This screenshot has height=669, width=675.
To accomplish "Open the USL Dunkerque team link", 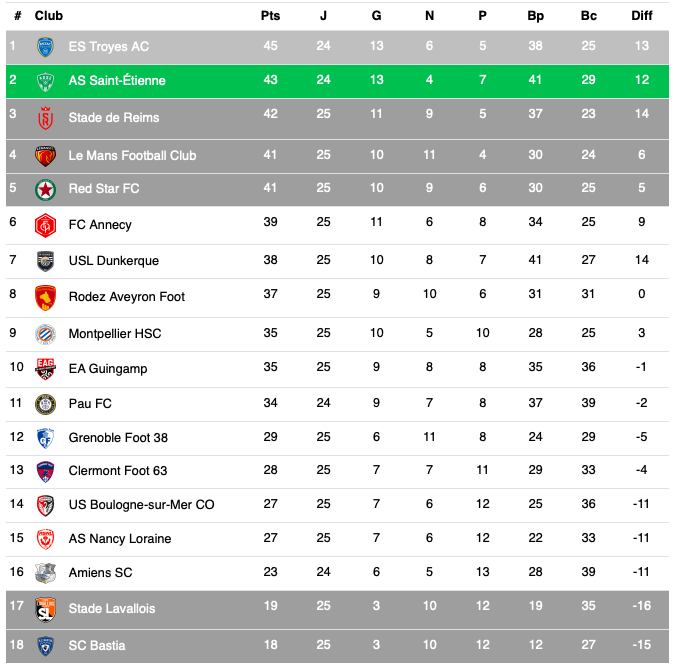I will [x=113, y=261].
